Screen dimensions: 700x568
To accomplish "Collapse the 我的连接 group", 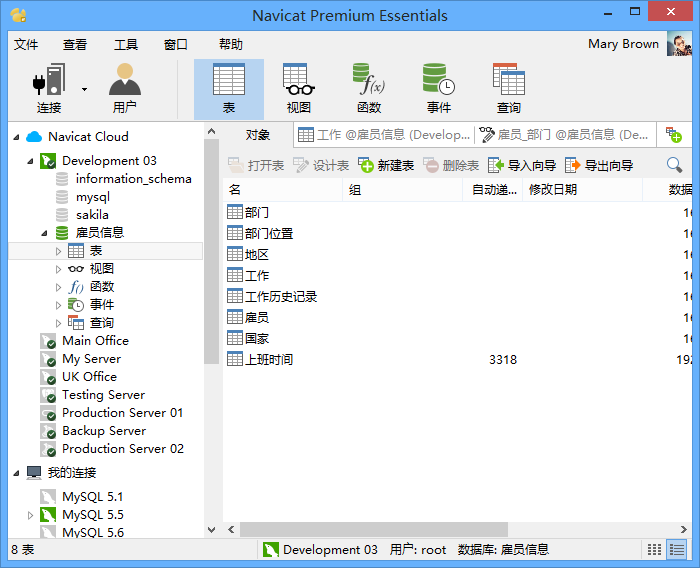I will coord(17,473).
